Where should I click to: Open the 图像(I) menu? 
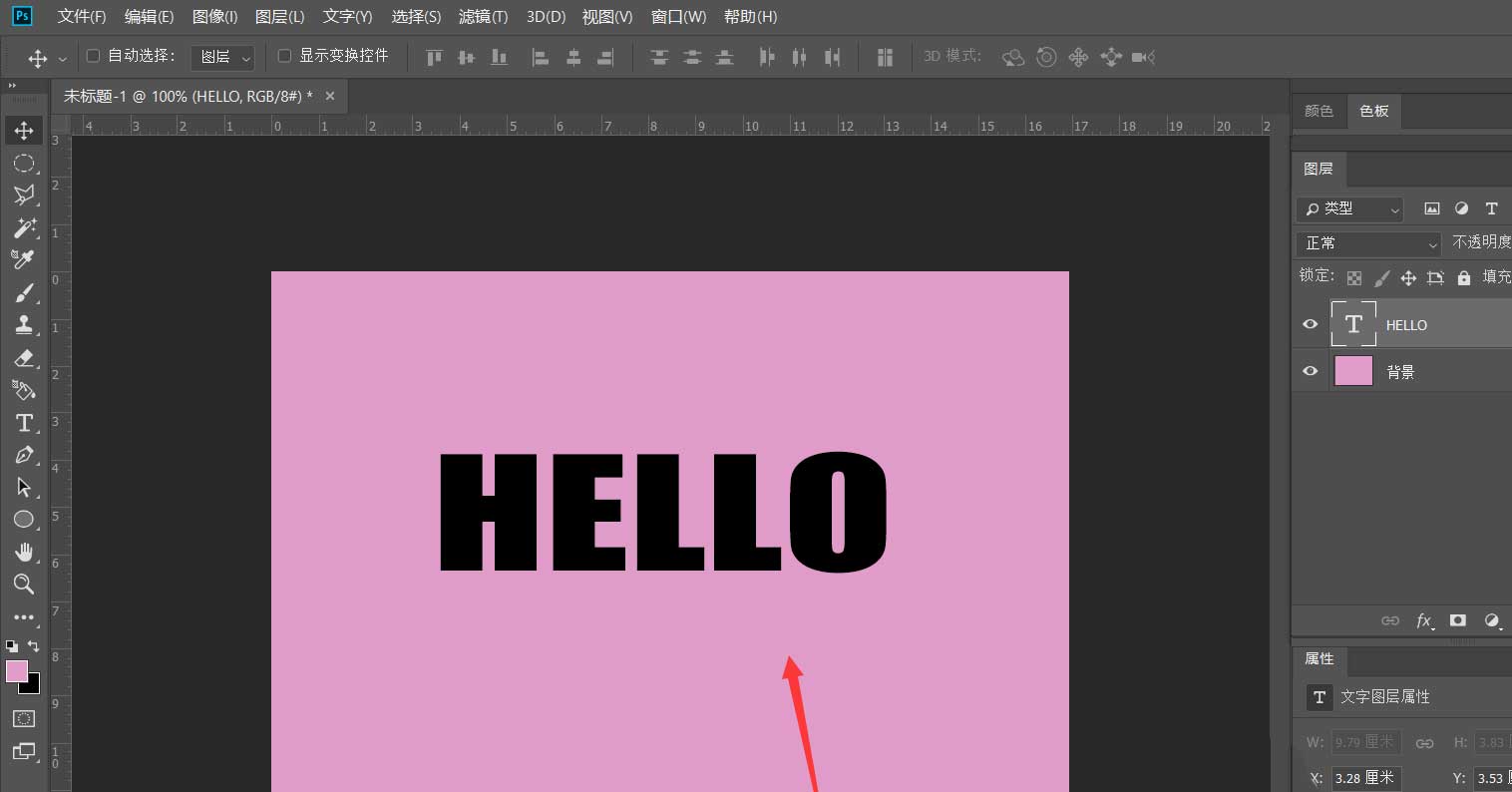pos(214,17)
